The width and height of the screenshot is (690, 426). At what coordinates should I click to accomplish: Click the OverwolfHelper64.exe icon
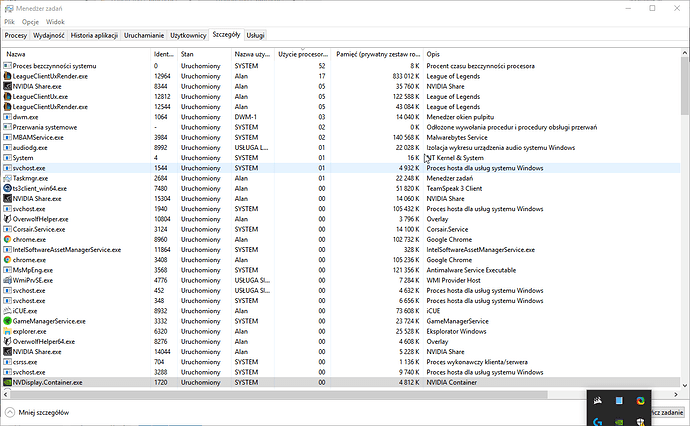pyautogui.click(x=8, y=341)
